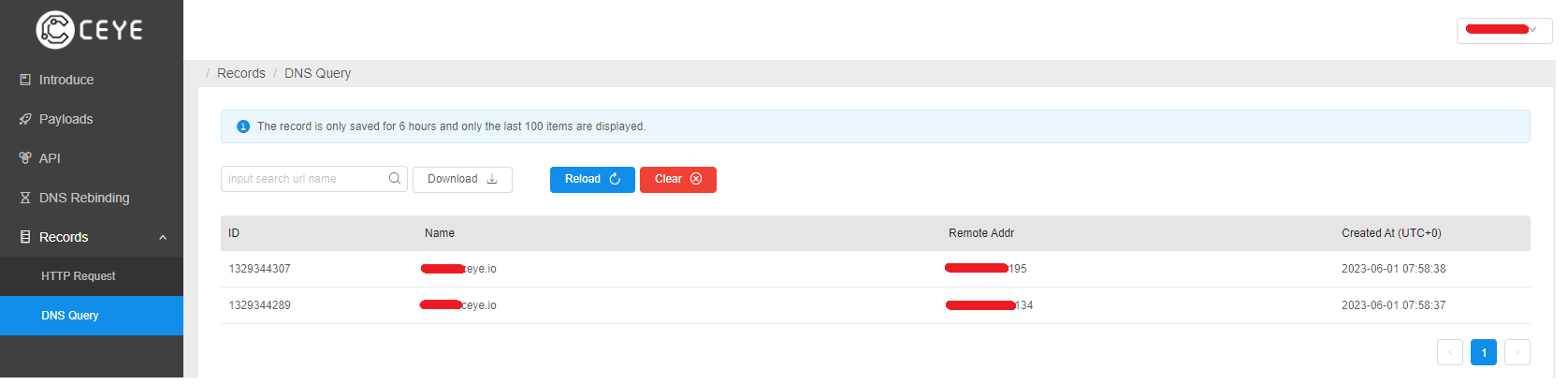
Task: Open the user account dropdown
Action: tap(1504, 30)
